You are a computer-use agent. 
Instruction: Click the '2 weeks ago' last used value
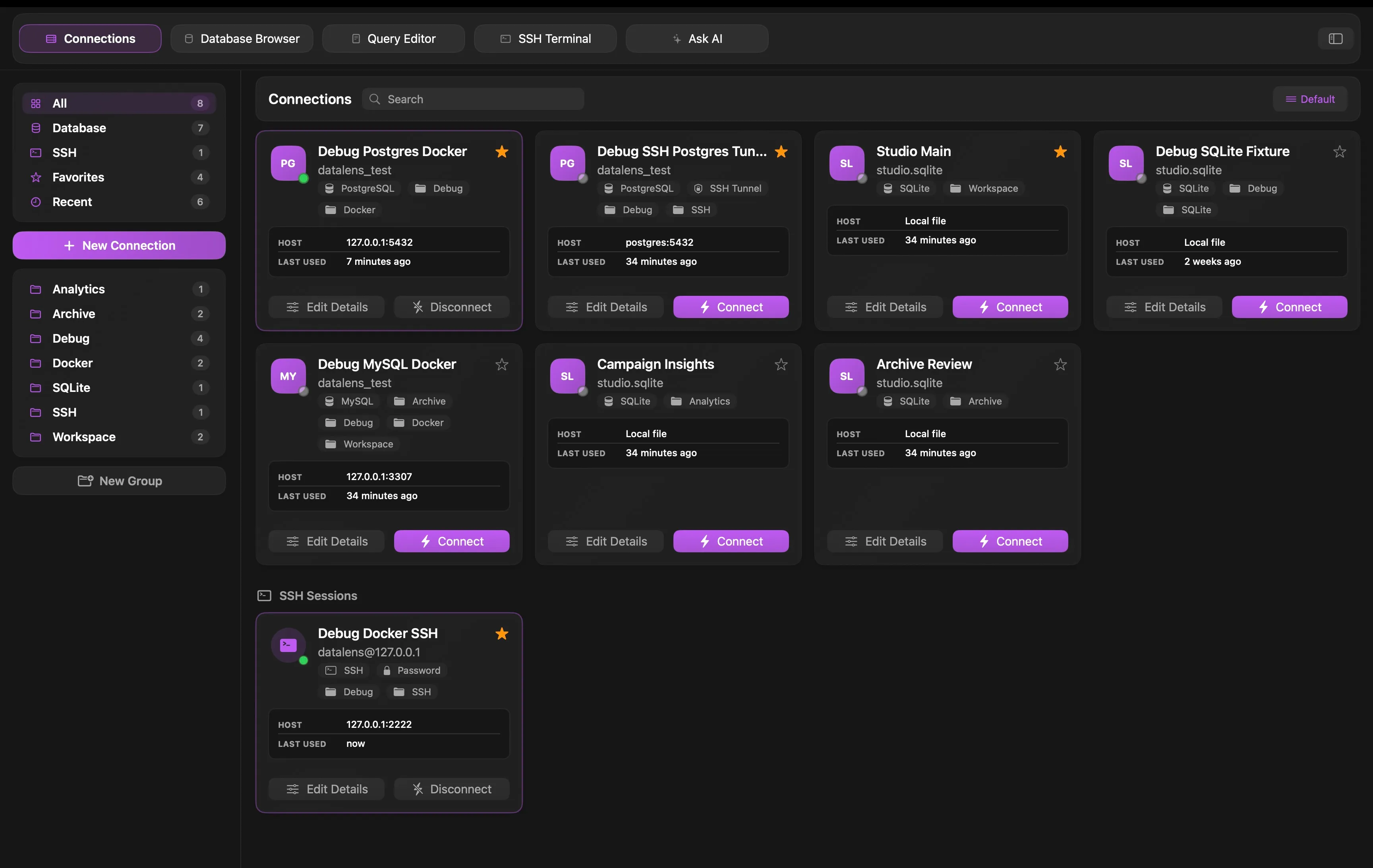pyautogui.click(x=1212, y=262)
